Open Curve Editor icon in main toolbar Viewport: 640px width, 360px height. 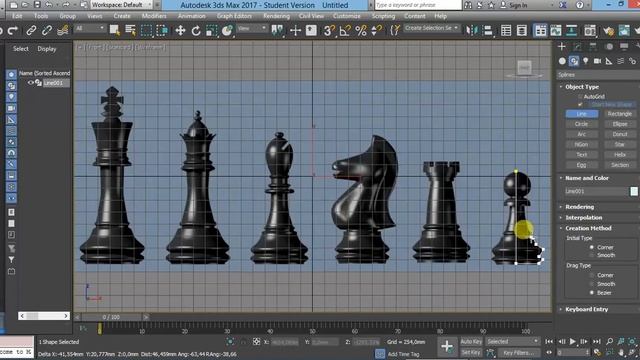556,31
